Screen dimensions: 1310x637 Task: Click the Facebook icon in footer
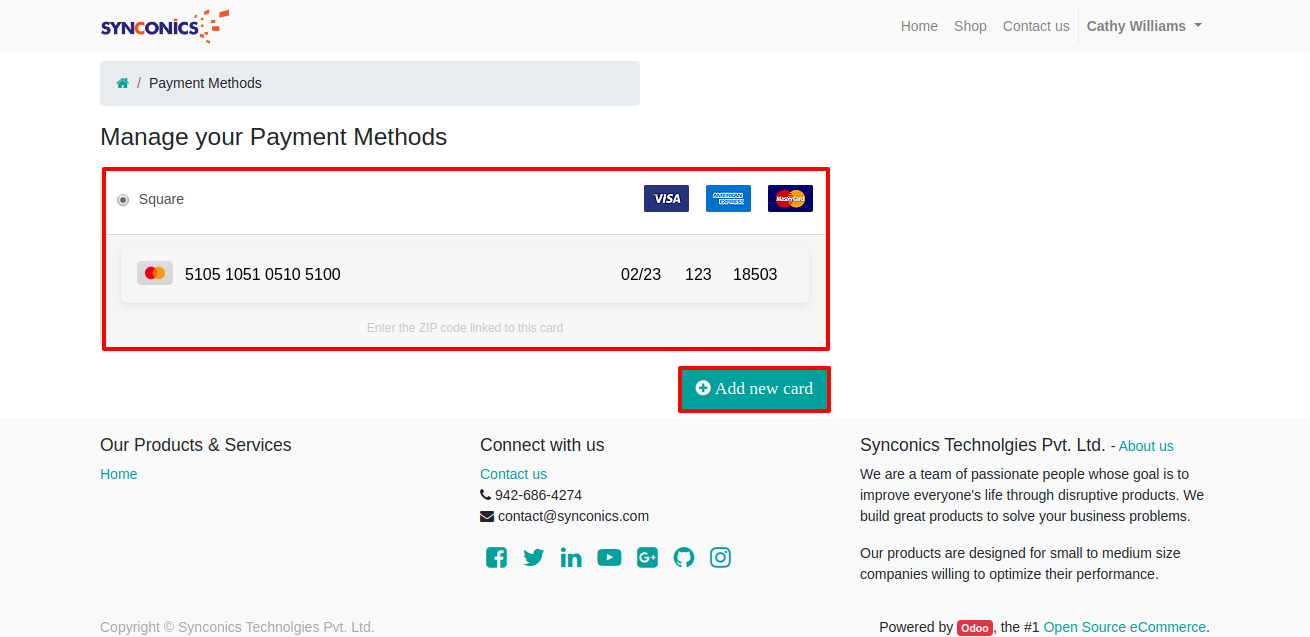point(496,558)
